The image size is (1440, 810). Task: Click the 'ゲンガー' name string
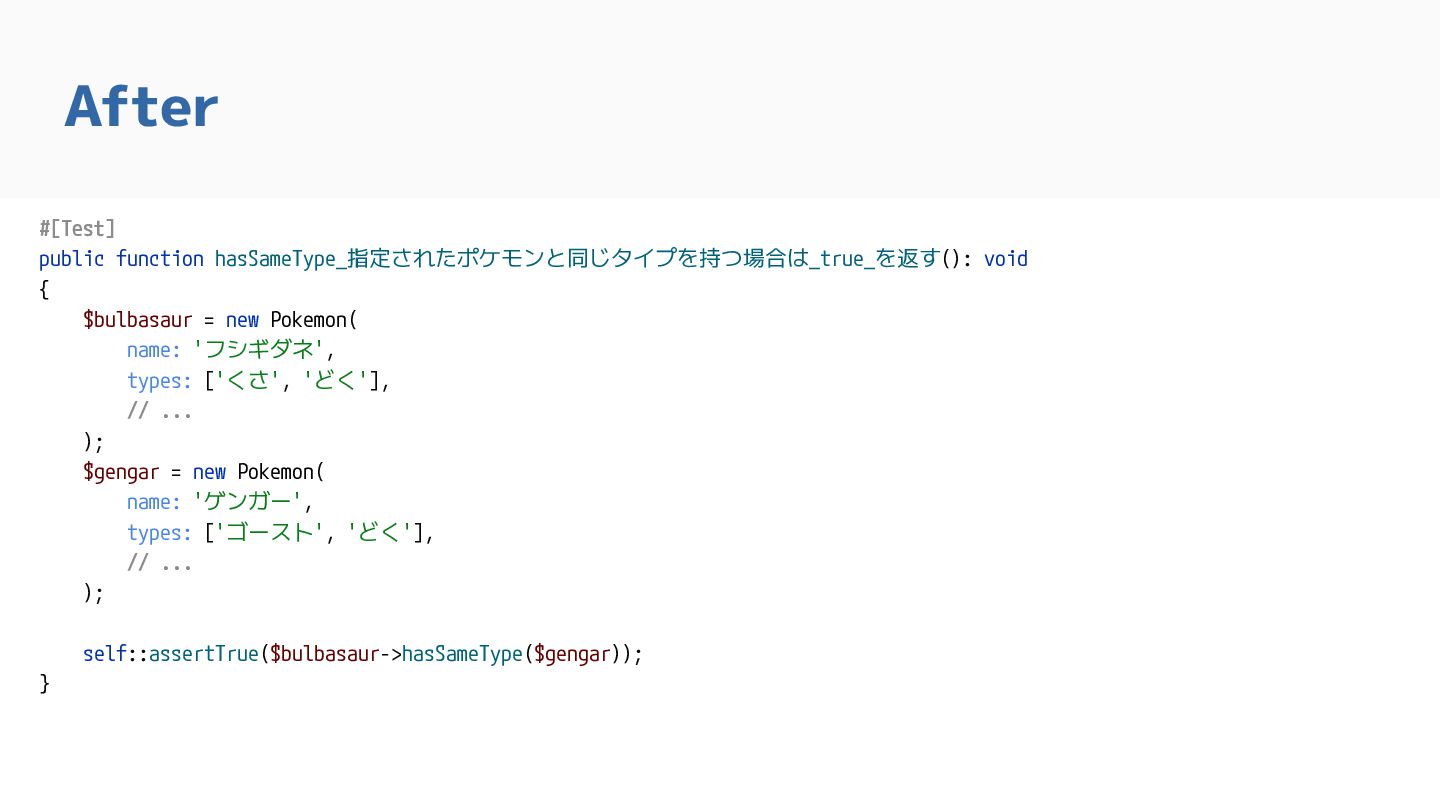248,502
